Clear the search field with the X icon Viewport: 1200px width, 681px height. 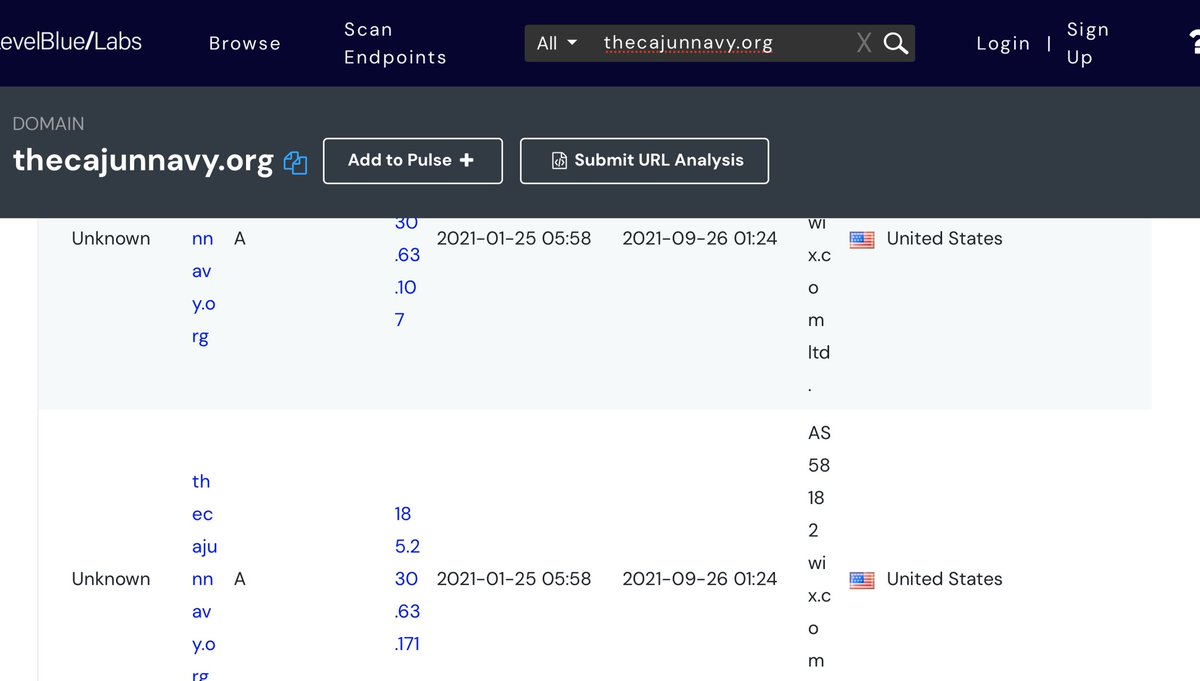click(864, 43)
